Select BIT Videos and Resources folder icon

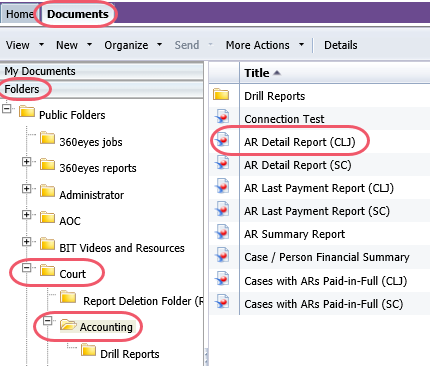[x=47, y=244]
